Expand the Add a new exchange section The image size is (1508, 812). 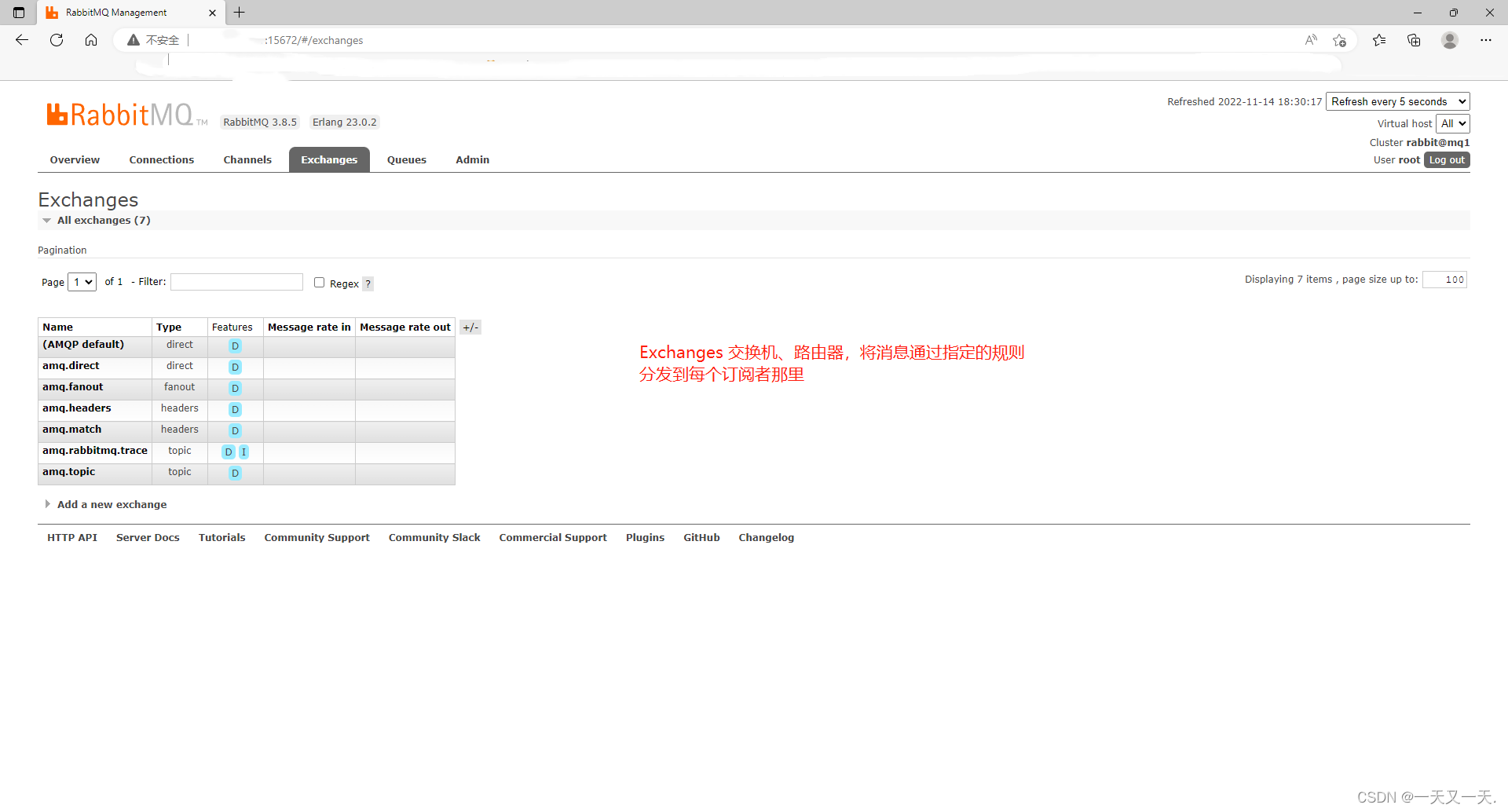coord(112,504)
